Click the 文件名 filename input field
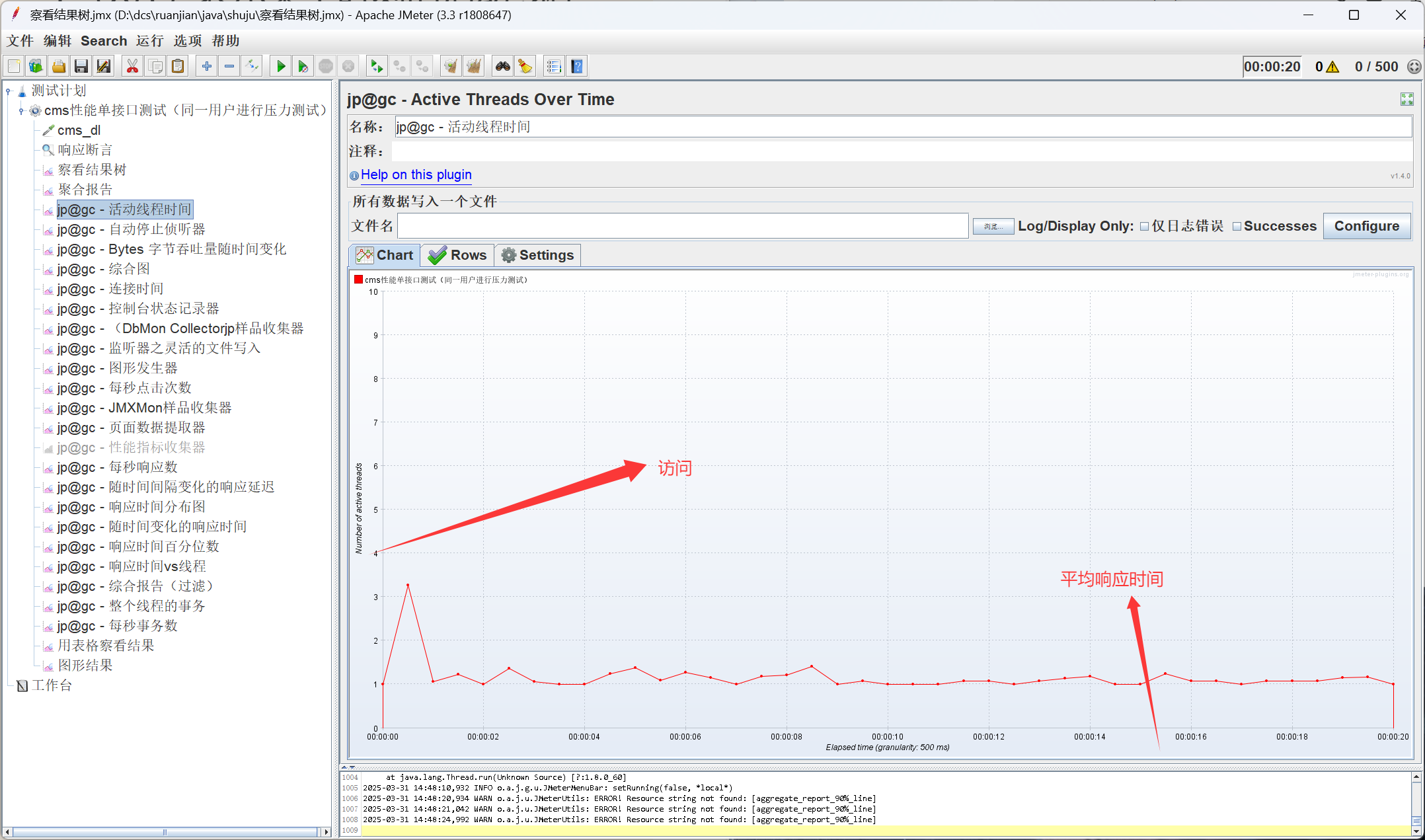This screenshot has height=840, width=1425. (x=682, y=226)
